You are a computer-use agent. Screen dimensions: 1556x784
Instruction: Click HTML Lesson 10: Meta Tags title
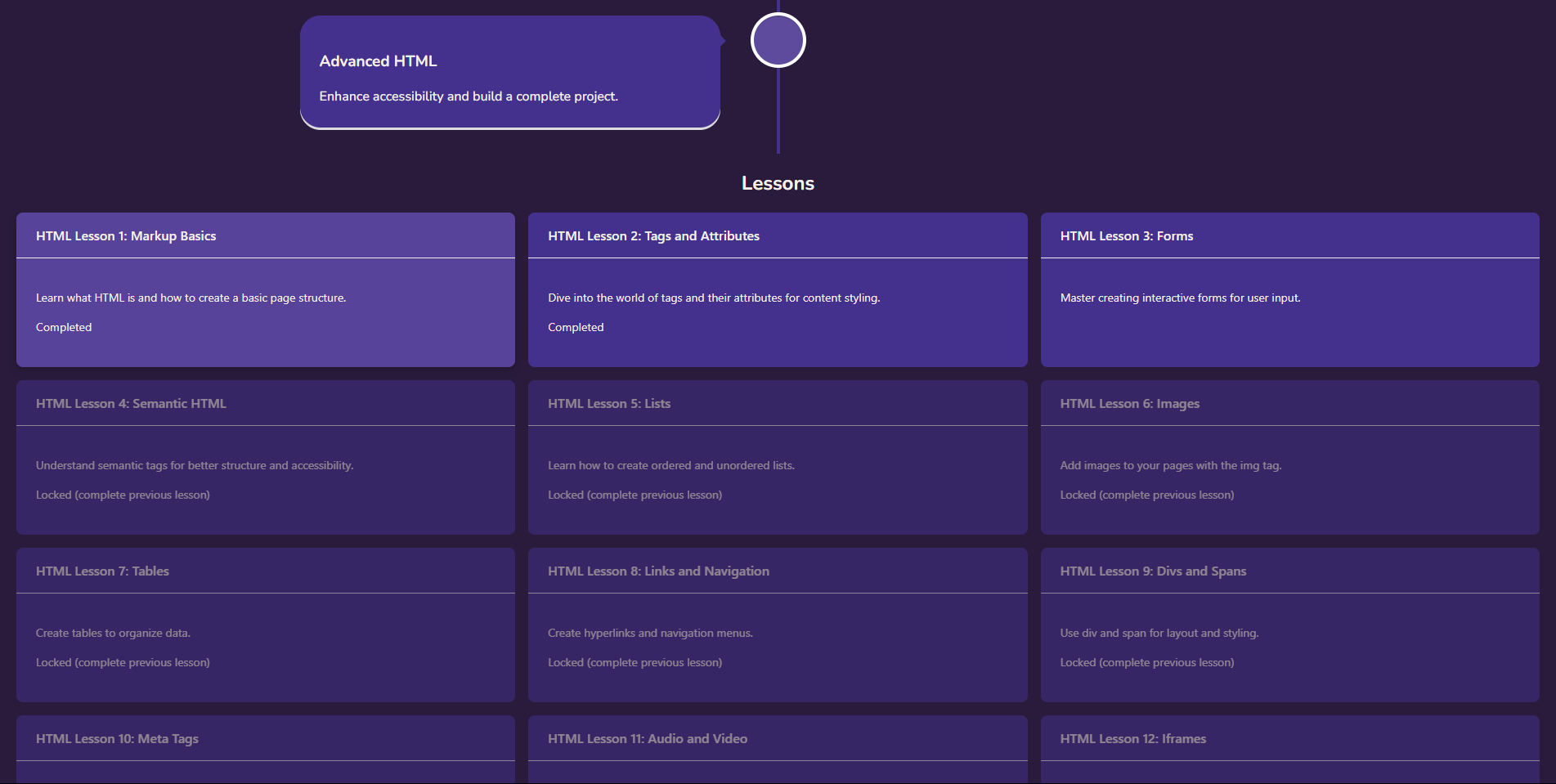pyautogui.click(x=117, y=739)
